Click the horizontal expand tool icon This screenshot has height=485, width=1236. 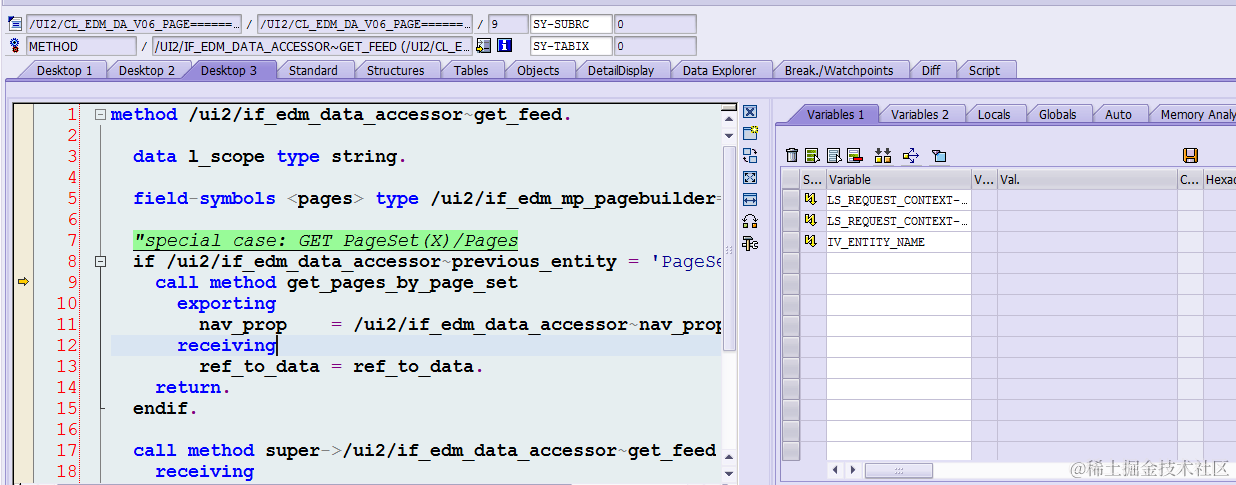(x=751, y=199)
